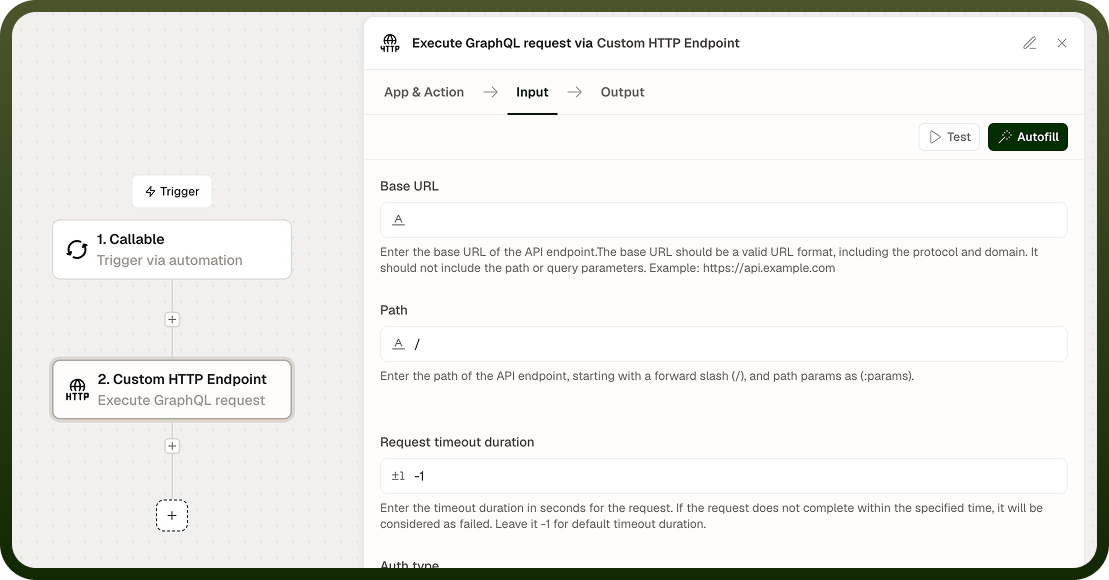
Task: Select the 1. Callable trigger node
Action: pyautogui.click(x=172, y=250)
